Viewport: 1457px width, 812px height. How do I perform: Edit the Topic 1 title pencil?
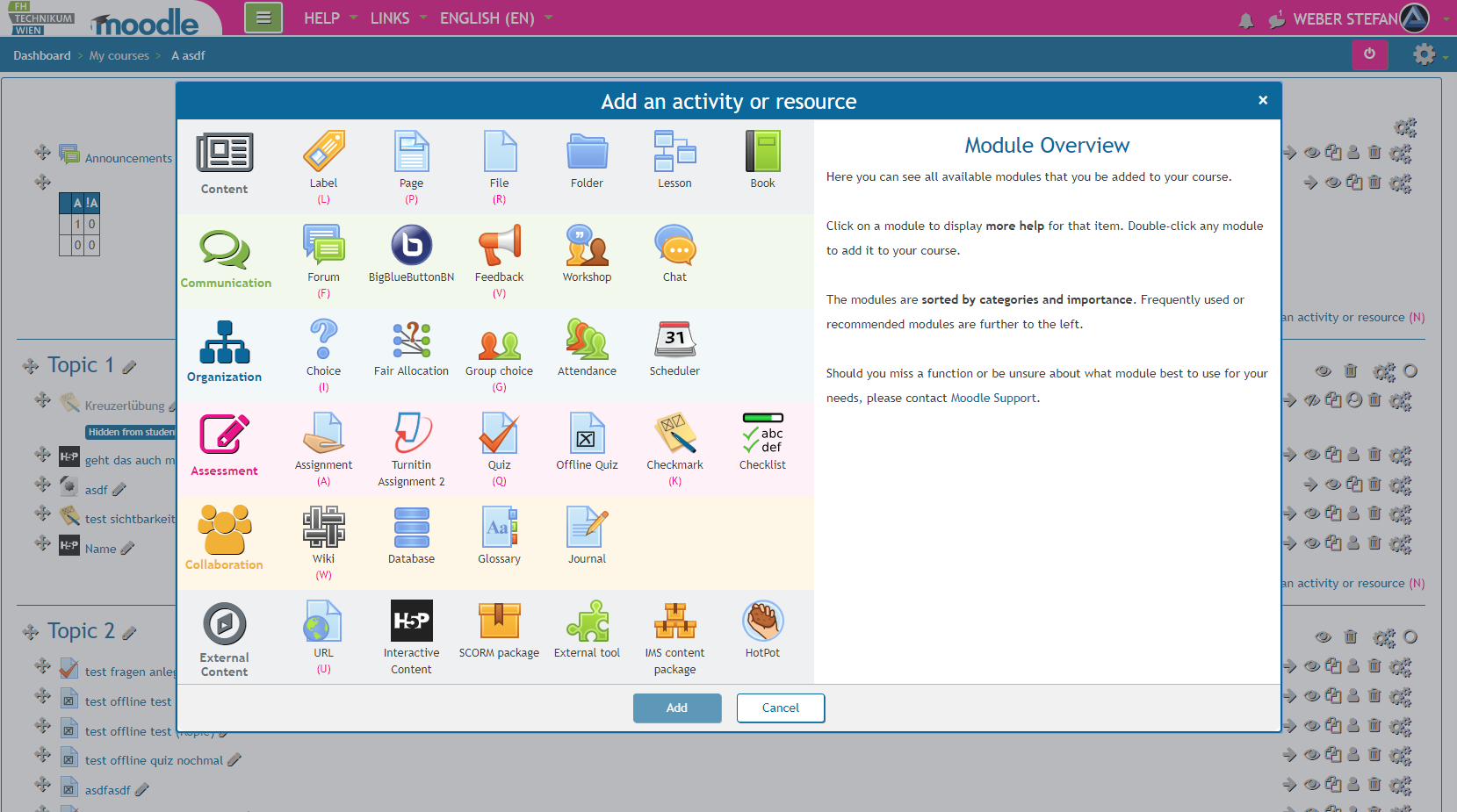130,367
